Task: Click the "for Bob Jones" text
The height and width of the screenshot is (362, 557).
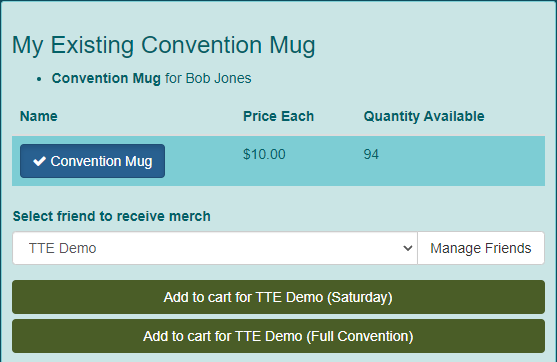Action: point(208,78)
